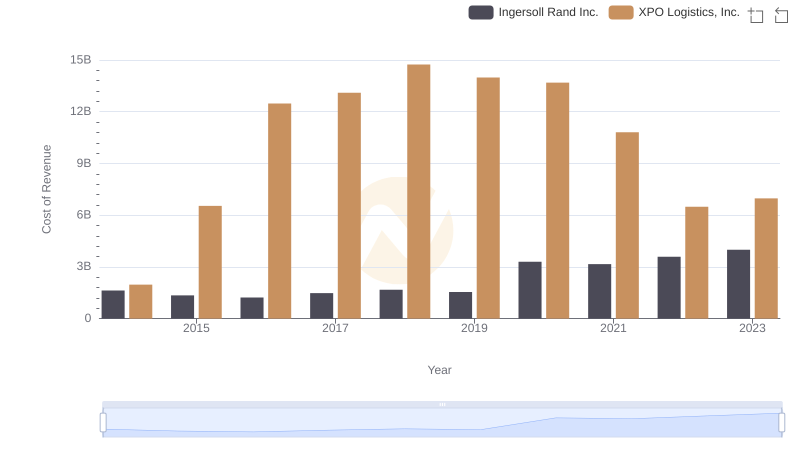Select the XPO Logistics 2015 bar
The height and width of the screenshot is (461, 800).
coord(210,262)
